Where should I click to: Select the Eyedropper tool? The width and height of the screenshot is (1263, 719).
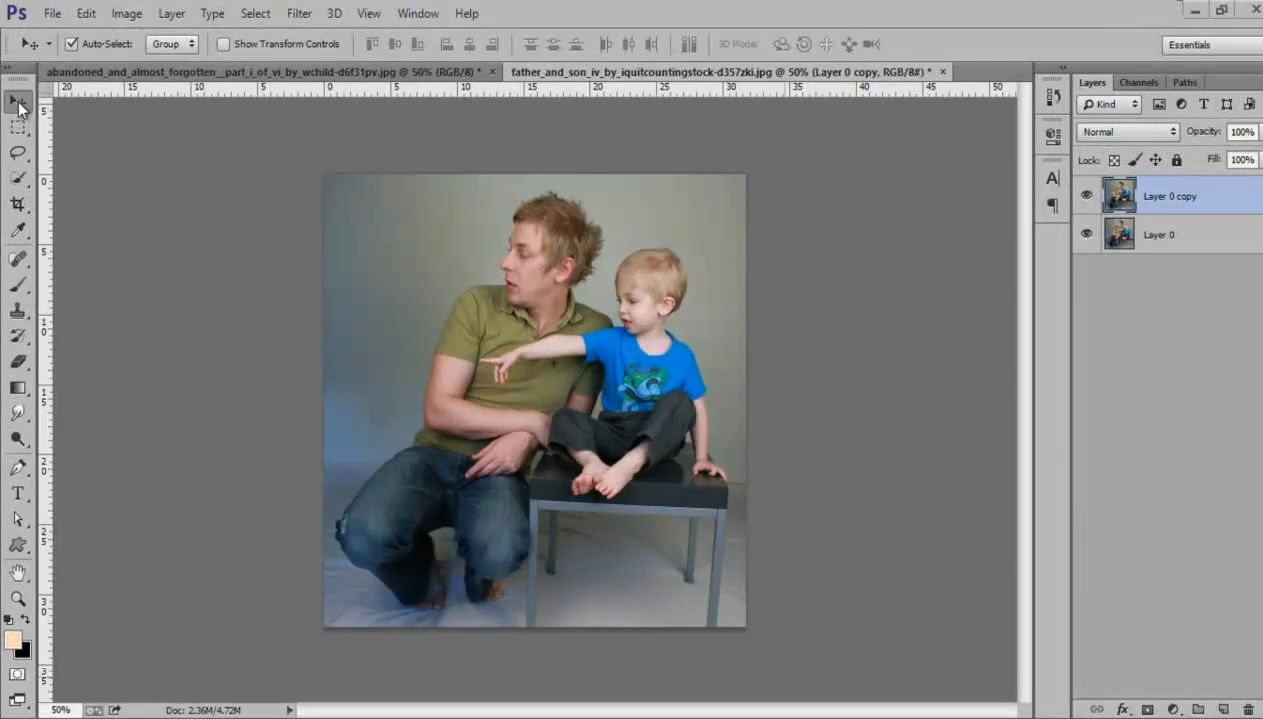tap(18, 230)
